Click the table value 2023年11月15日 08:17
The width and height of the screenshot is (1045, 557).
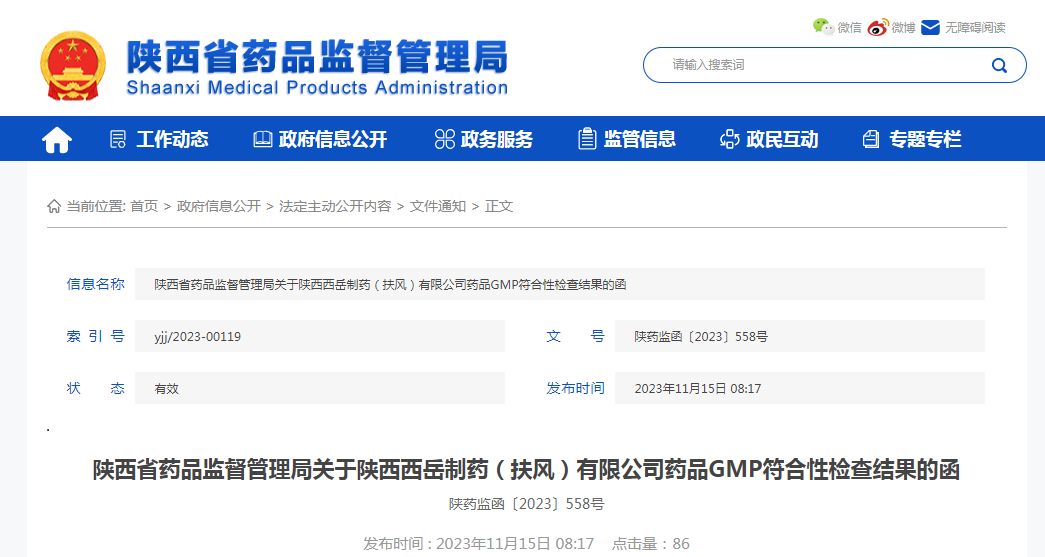pyautogui.click(x=698, y=388)
